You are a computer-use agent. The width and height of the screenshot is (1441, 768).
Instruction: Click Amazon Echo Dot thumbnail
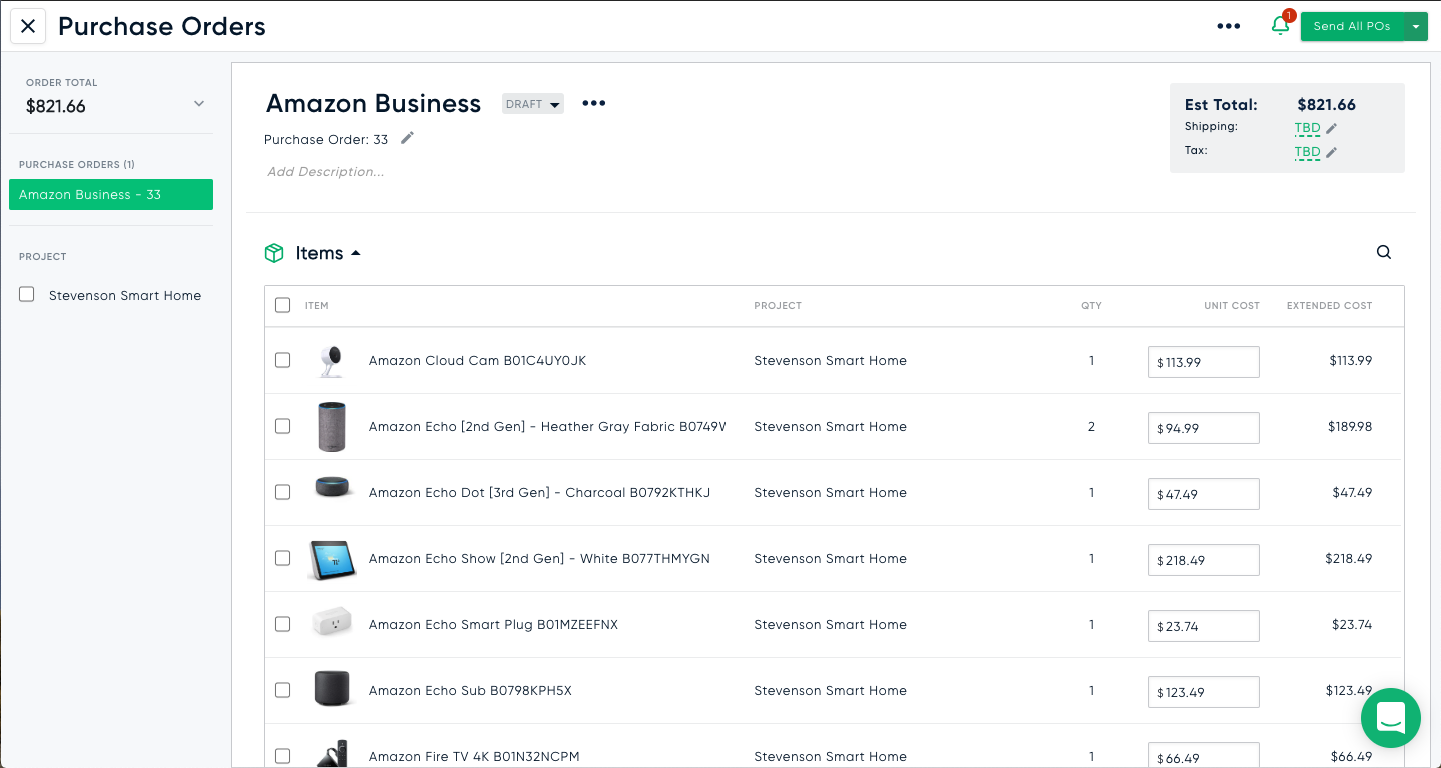tap(332, 488)
